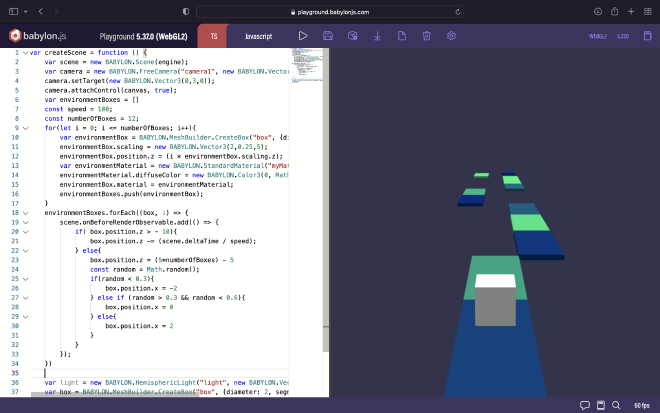Switch the language to TS

click(x=213, y=36)
